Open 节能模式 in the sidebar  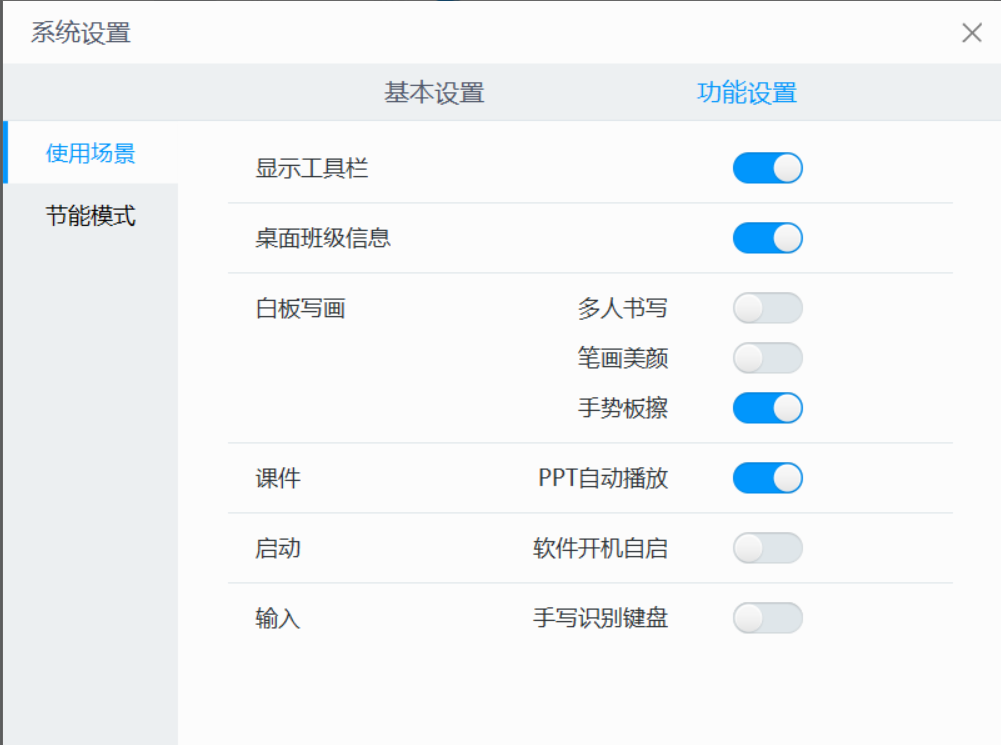coord(91,216)
